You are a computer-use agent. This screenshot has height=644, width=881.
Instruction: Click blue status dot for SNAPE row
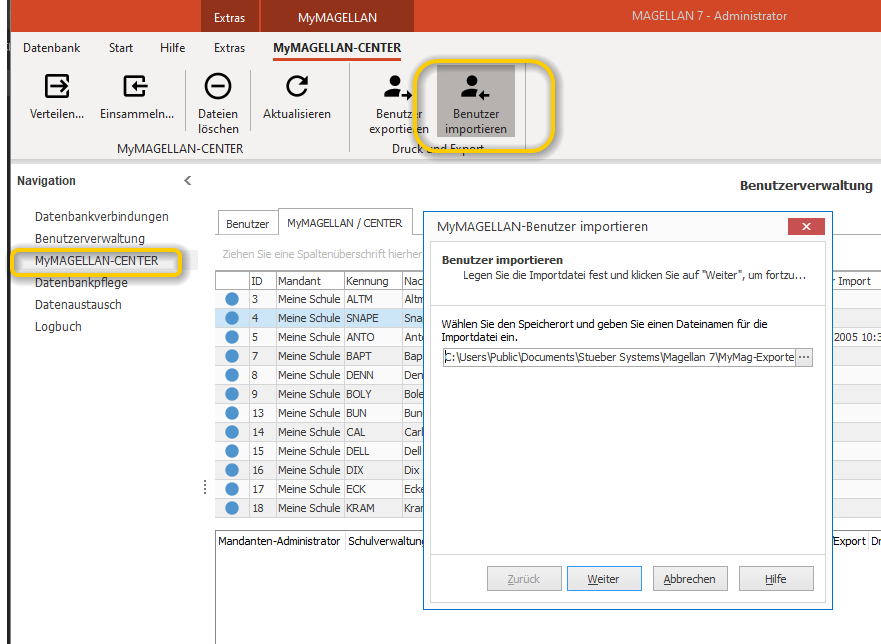coord(232,318)
